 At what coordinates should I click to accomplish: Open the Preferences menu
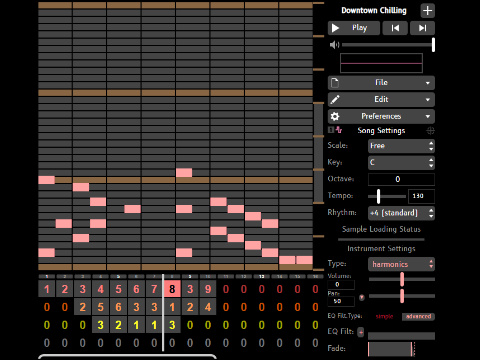[381, 116]
